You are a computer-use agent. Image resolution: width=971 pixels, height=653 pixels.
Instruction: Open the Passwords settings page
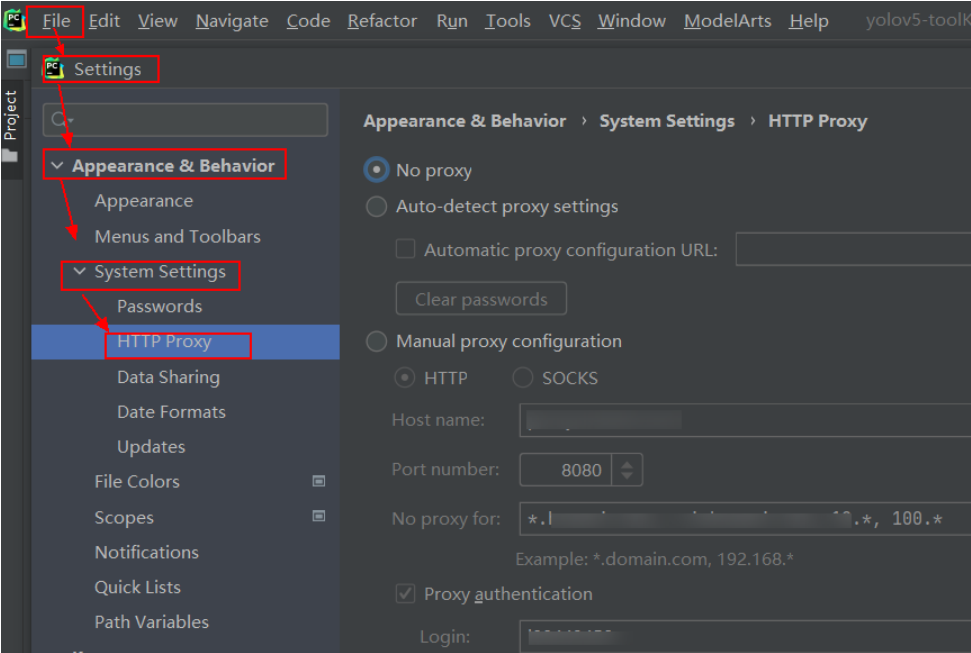160,306
